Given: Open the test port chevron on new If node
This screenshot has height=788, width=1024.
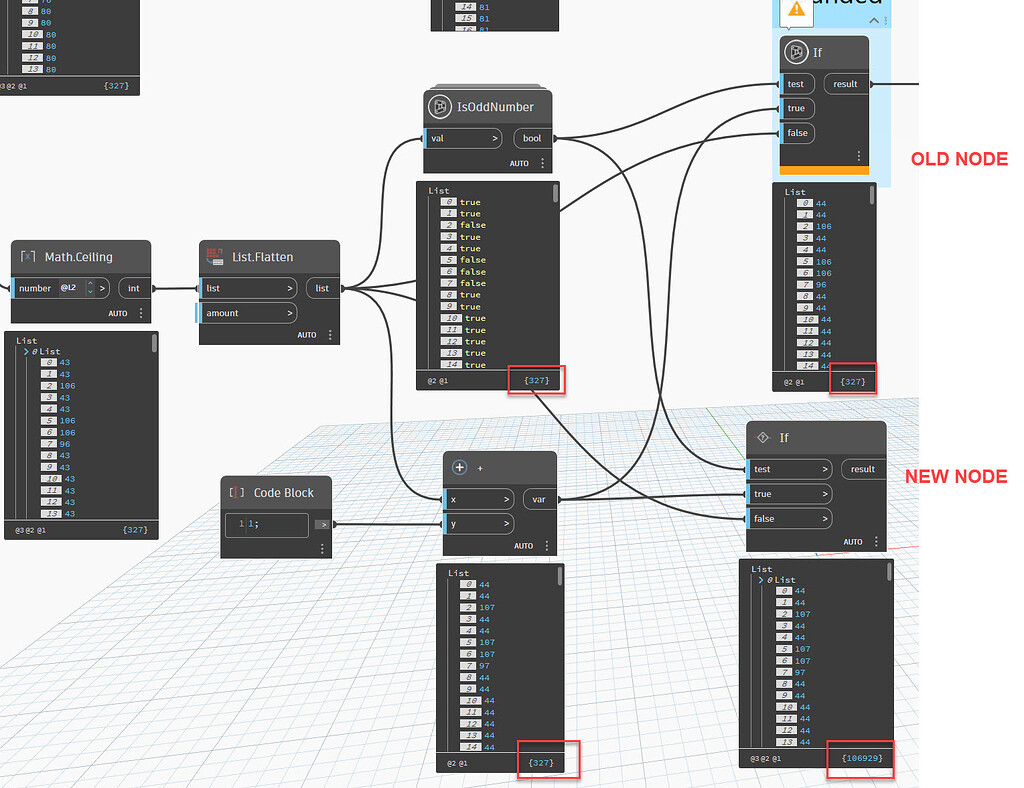Looking at the screenshot, I should coord(824,469).
